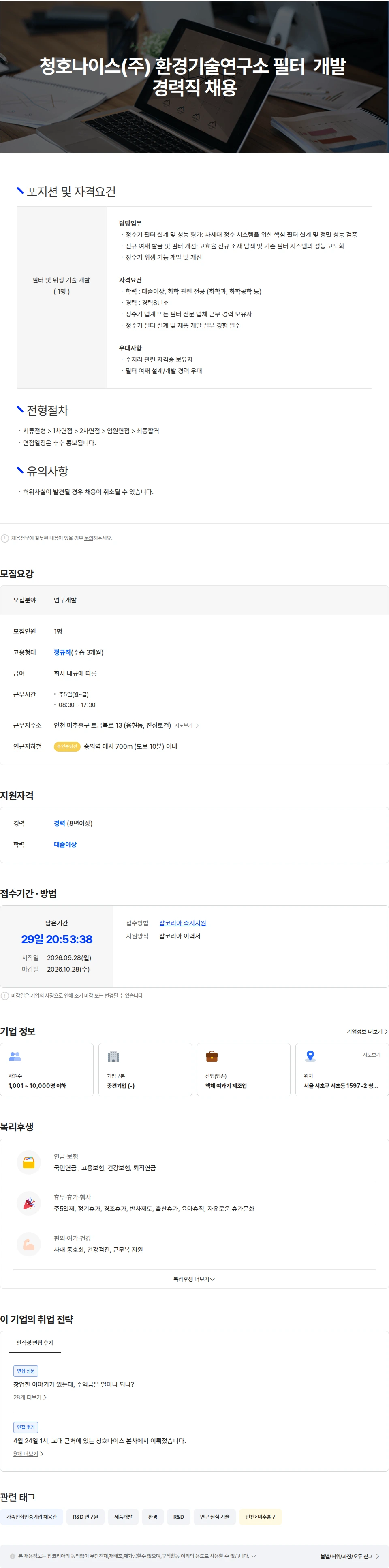Viewport: 389px width, 1568px height.
Task: Click the 수인분당선 subway line badge
Action: pos(67,746)
